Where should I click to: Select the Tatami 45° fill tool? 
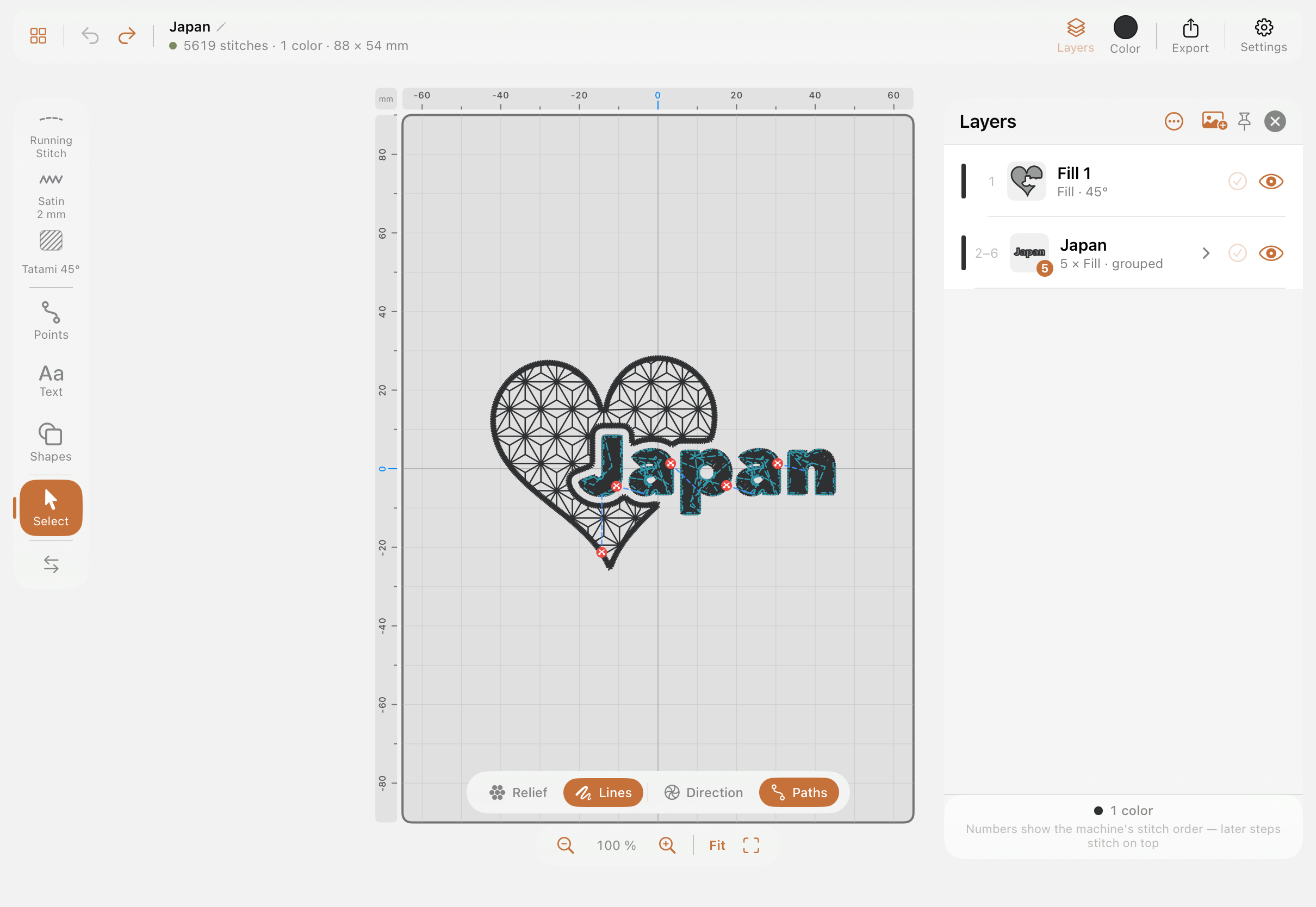click(51, 252)
